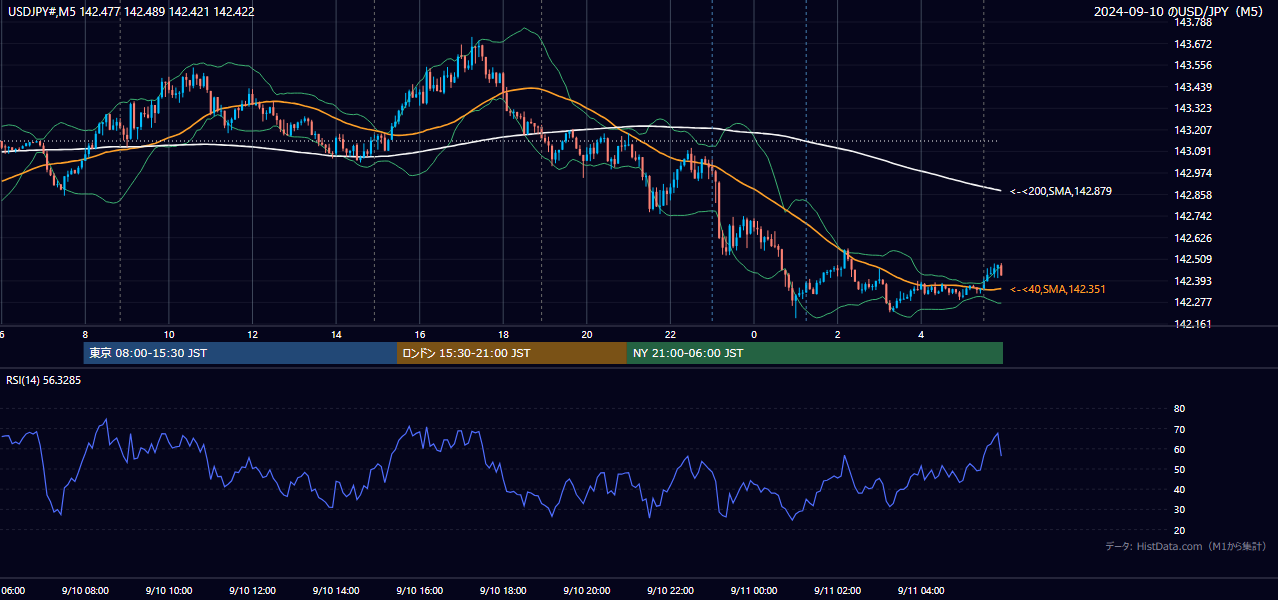Click the data source HistData.com credit
The image size is (1278, 600).
pos(1186,546)
